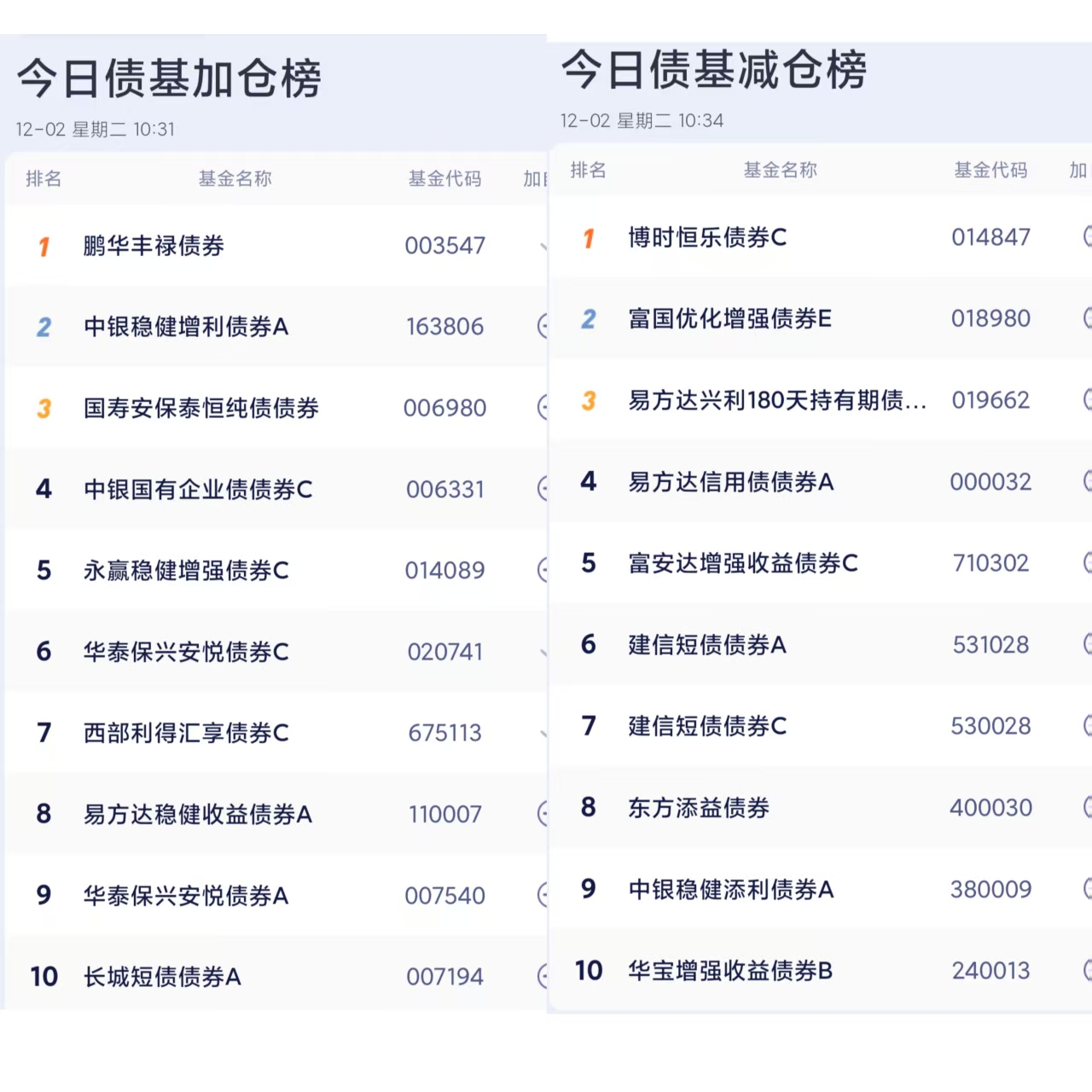Screen dimensions: 1092x1092
Task: Click circle icon beside fund code 018980
Action: 1087,318
